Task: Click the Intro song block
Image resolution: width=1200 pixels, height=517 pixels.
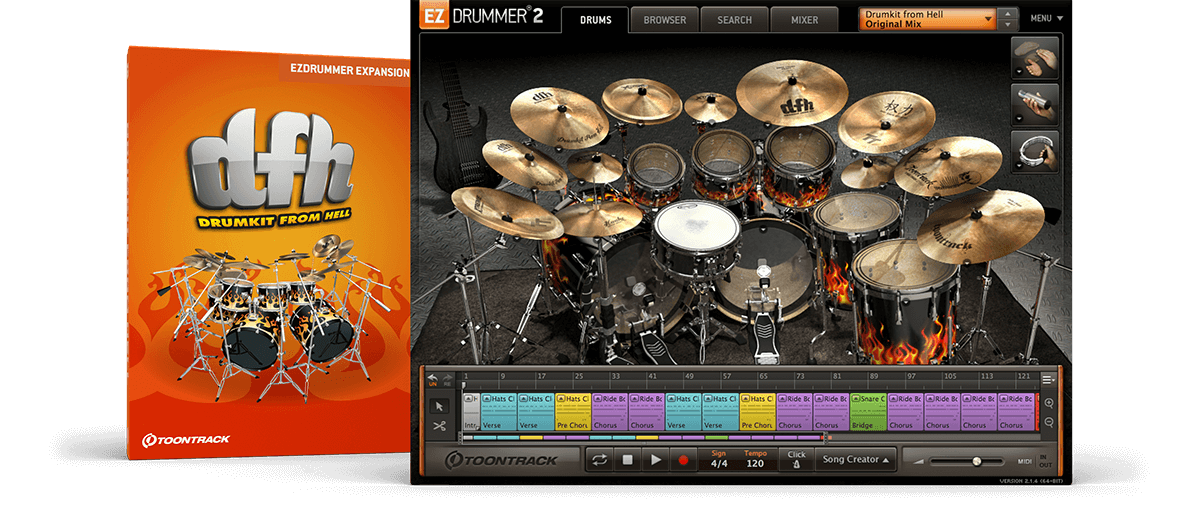Action: coord(471,411)
